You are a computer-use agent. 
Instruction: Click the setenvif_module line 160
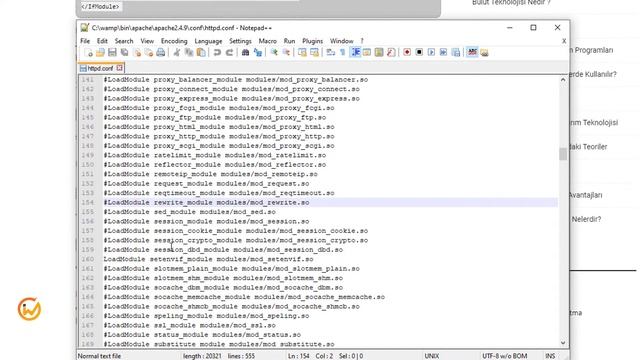click(208, 259)
